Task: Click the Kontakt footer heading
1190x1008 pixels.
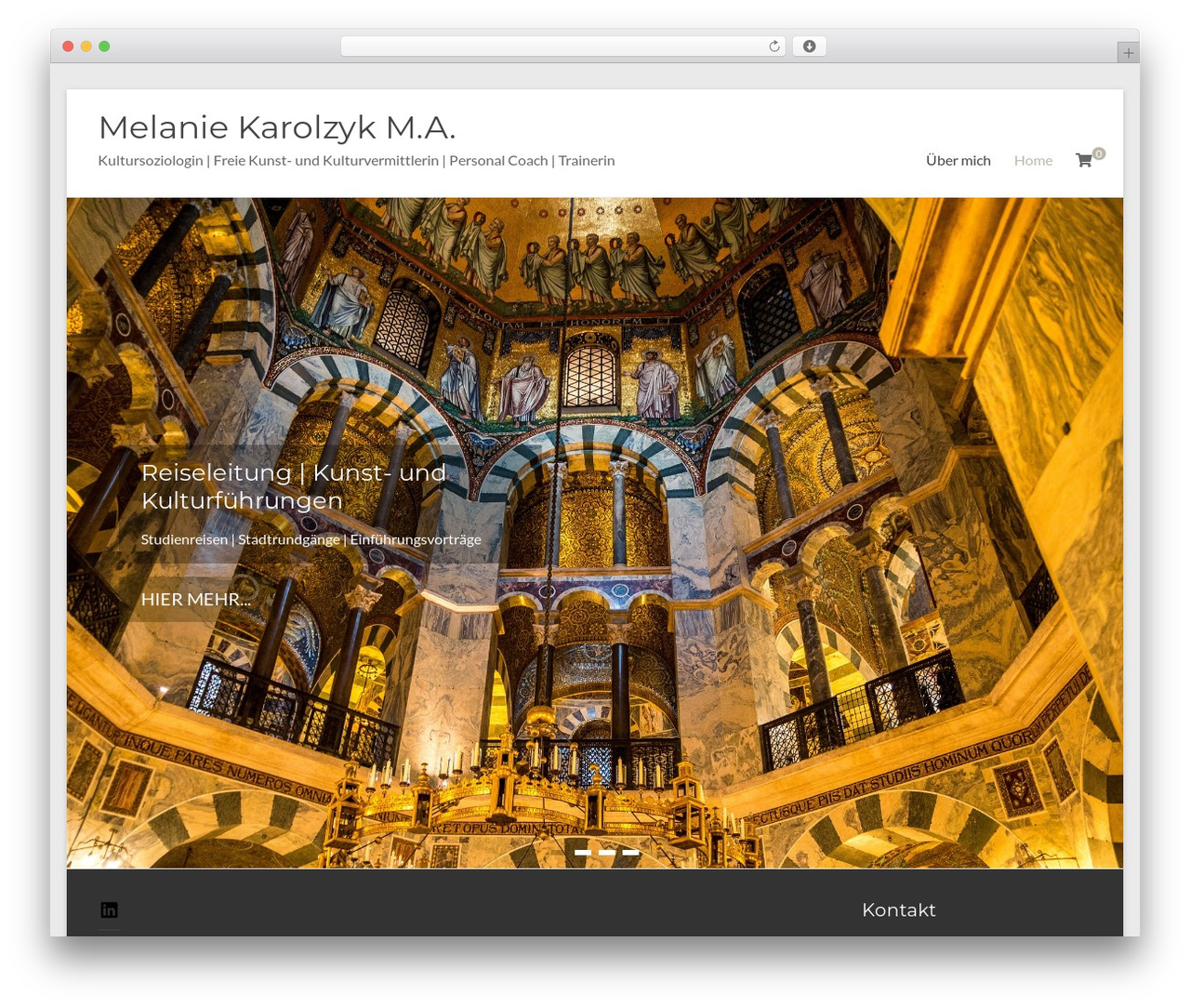Action: pos(899,909)
